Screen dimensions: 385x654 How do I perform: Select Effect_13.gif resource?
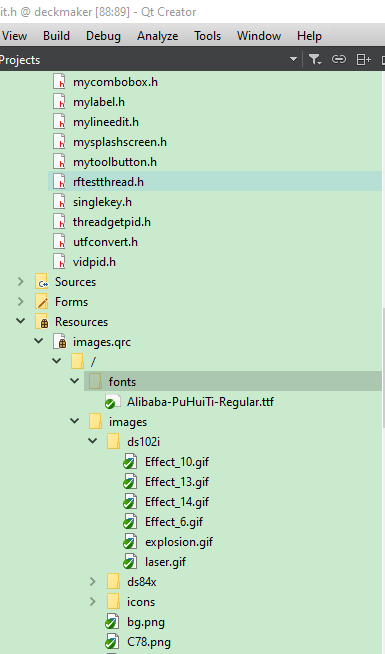click(177, 482)
